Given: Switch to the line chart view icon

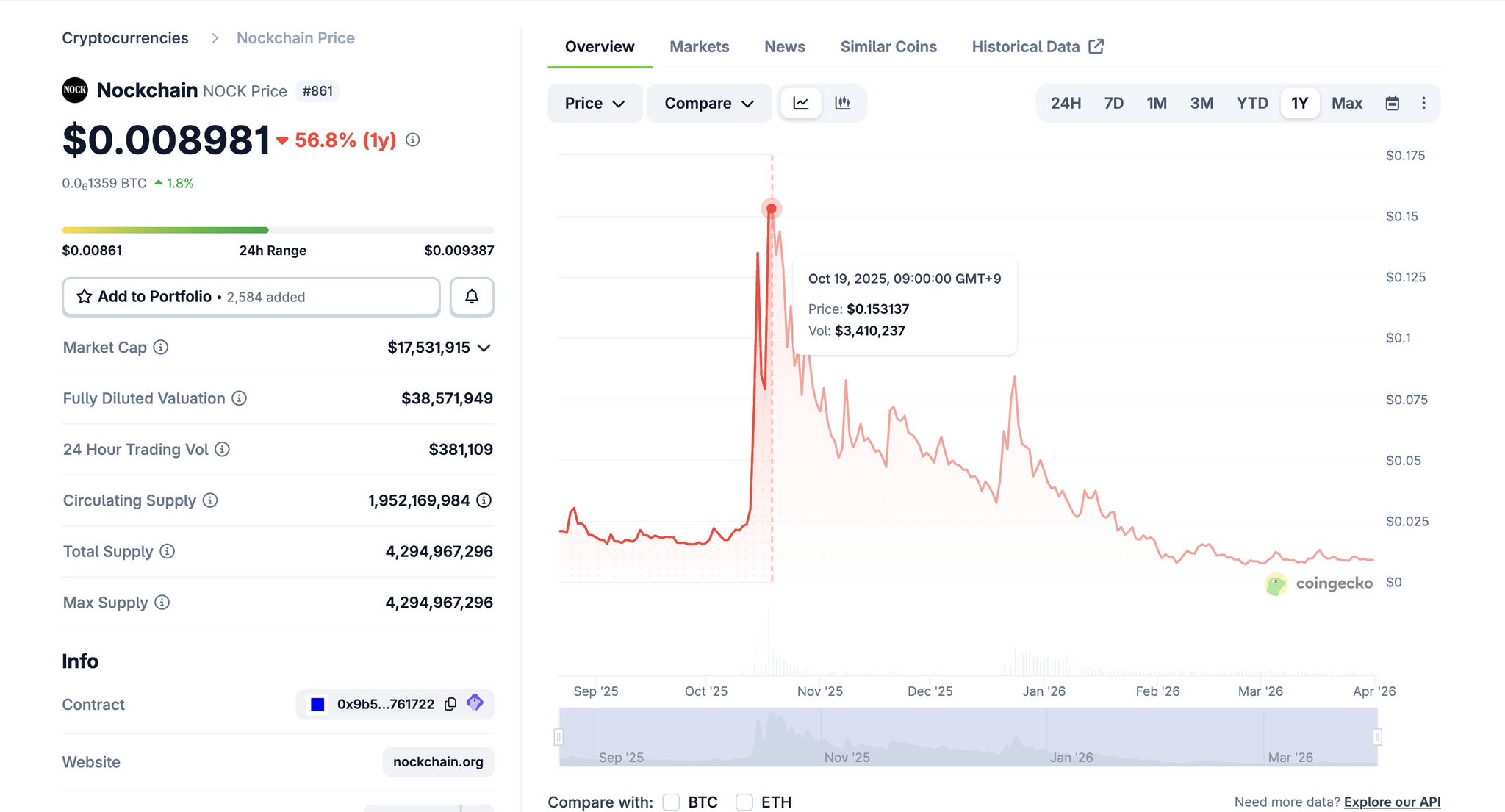Looking at the screenshot, I should coord(800,103).
